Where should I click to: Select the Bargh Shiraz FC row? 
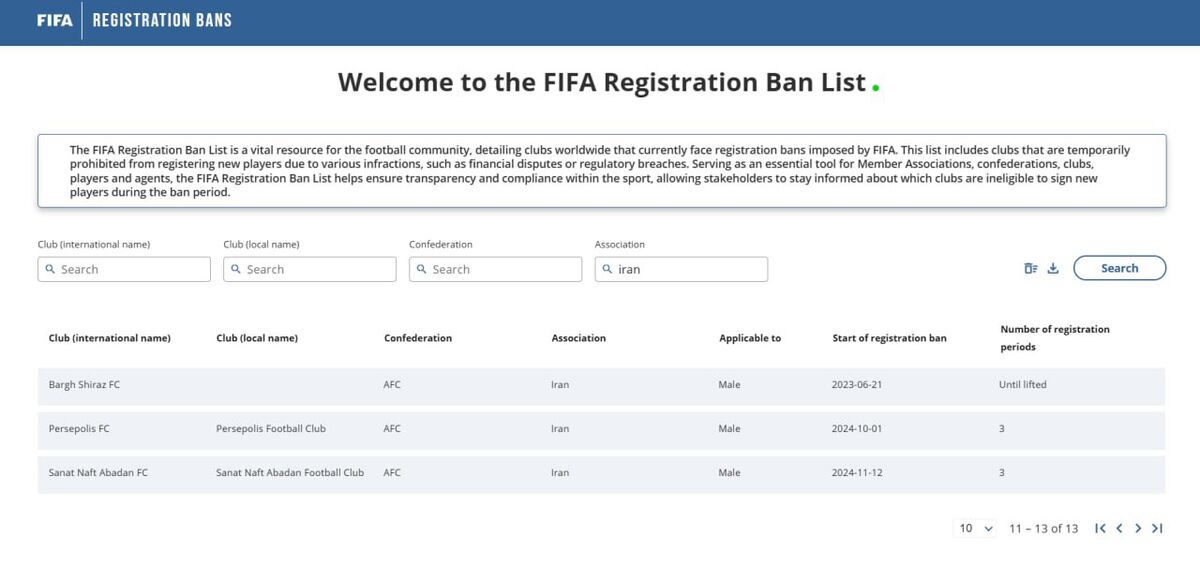(600, 385)
